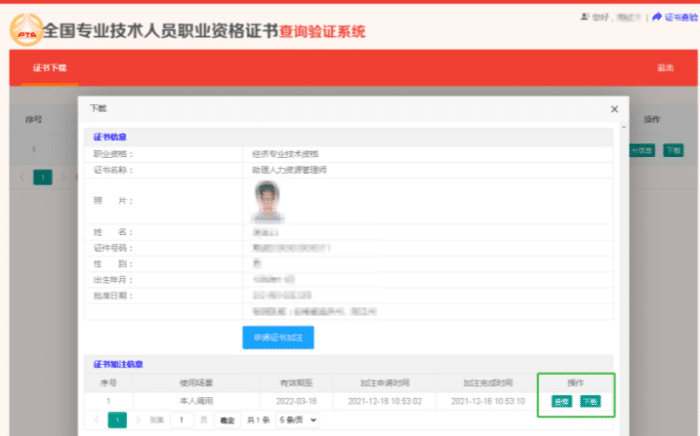This screenshot has width=700, height=436.
Task: Click the 共 1 条 total count text
Action: [258, 420]
